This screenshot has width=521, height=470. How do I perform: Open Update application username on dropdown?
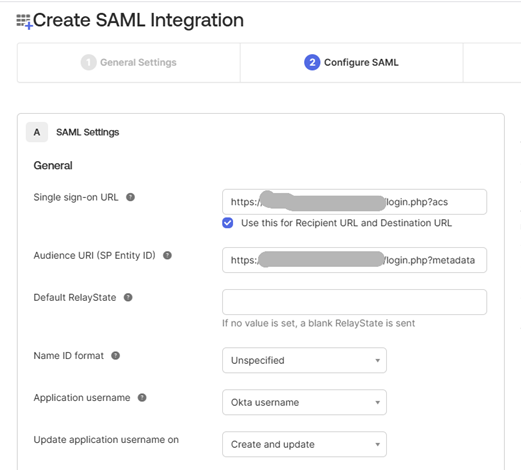point(304,444)
